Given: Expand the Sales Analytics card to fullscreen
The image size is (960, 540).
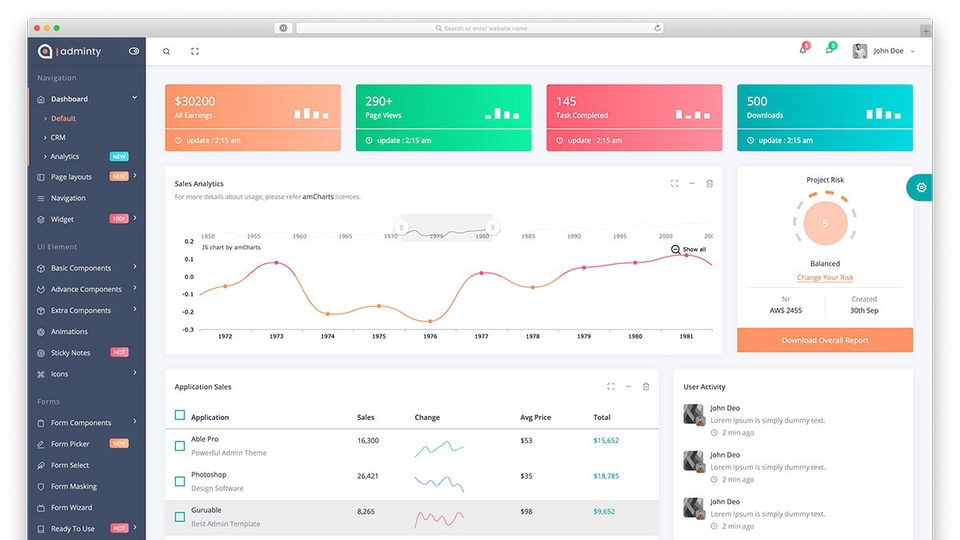Looking at the screenshot, I should pyautogui.click(x=674, y=183).
